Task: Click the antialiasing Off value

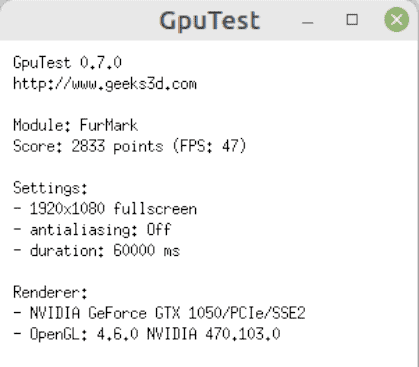Action: (x=159, y=230)
